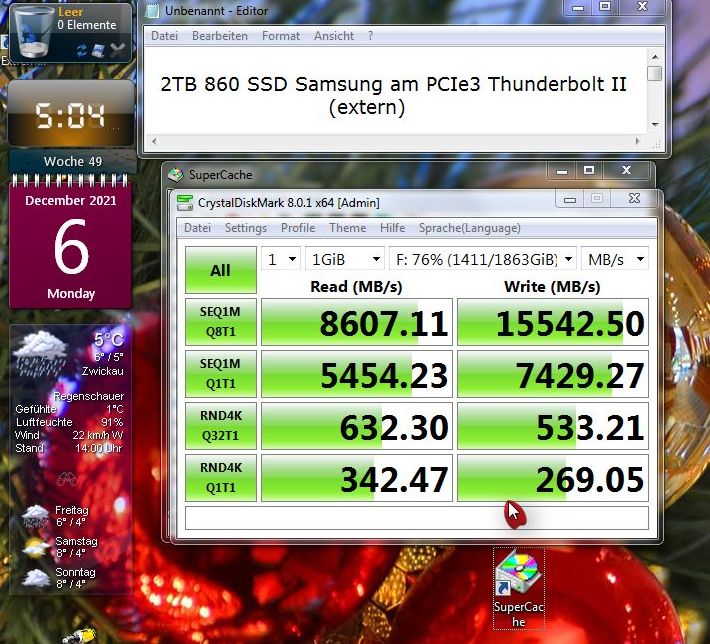
Task: Click the delete X icon on recycle gadget
Action: point(118,50)
